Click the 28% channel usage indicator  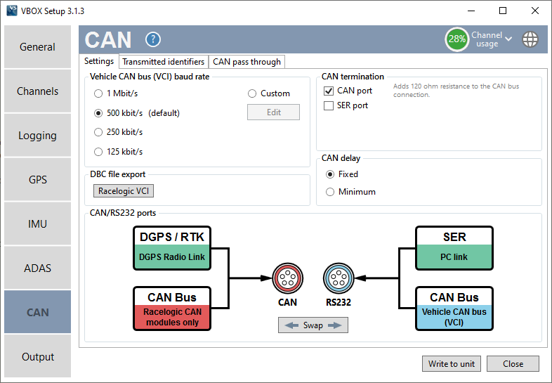click(x=457, y=39)
